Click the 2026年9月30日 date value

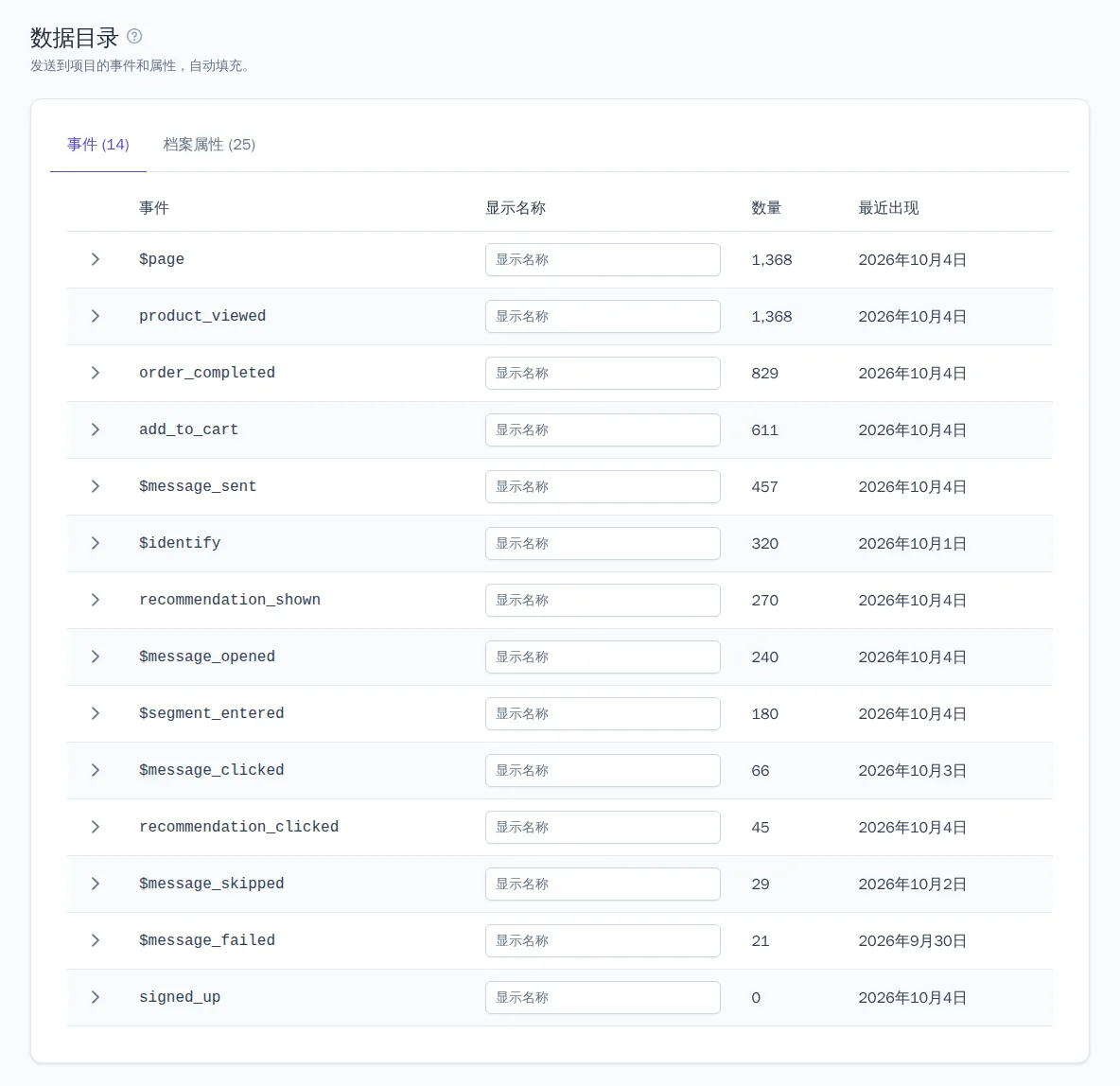[912, 941]
